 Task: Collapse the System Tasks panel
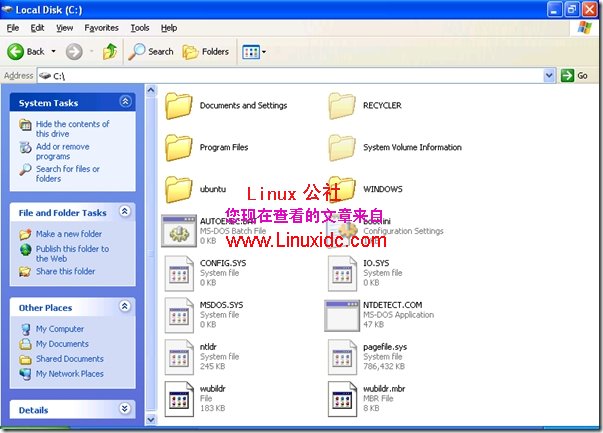click(x=125, y=102)
